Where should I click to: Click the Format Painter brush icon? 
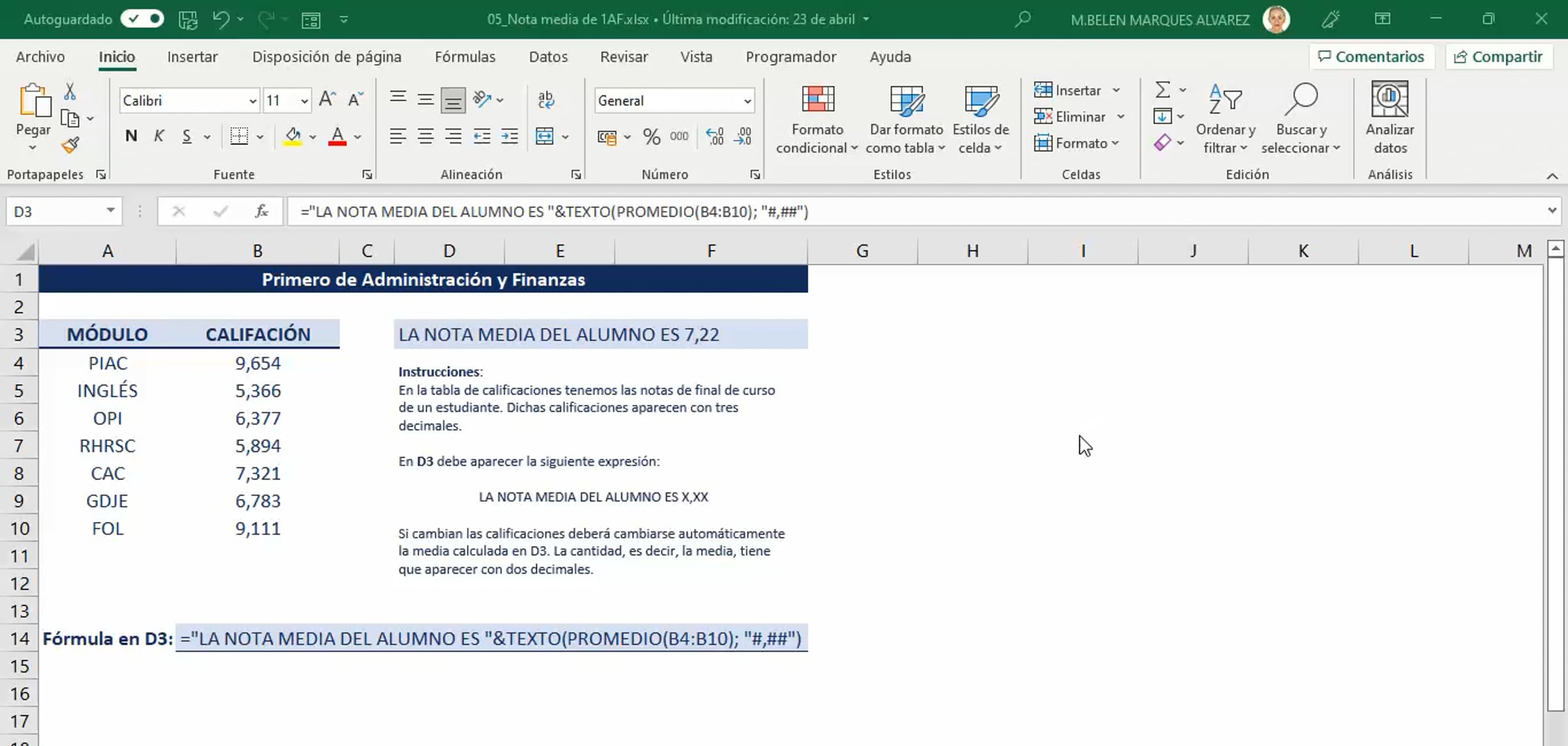[70, 145]
